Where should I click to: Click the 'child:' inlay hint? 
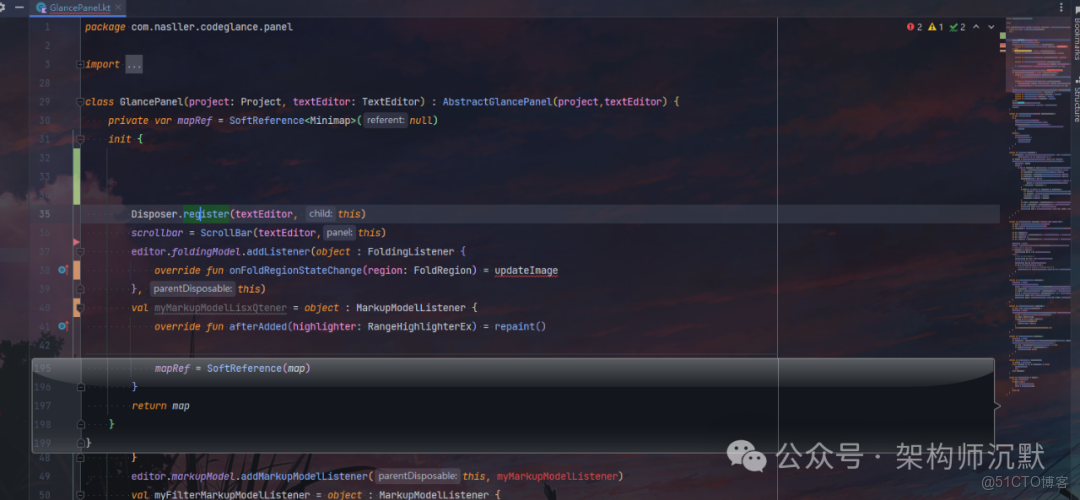(320, 214)
